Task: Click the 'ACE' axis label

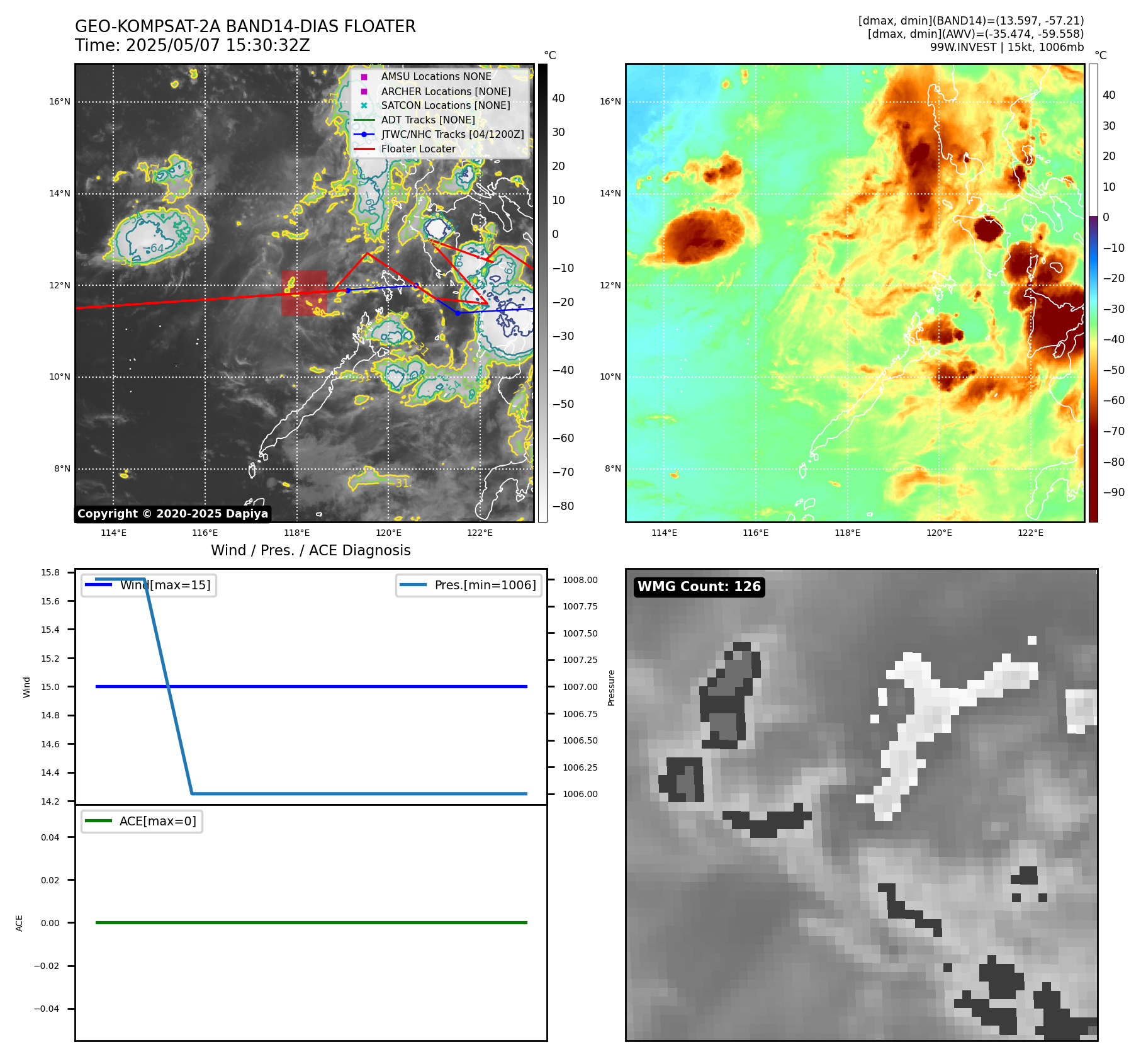Action: [x=20, y=923]
